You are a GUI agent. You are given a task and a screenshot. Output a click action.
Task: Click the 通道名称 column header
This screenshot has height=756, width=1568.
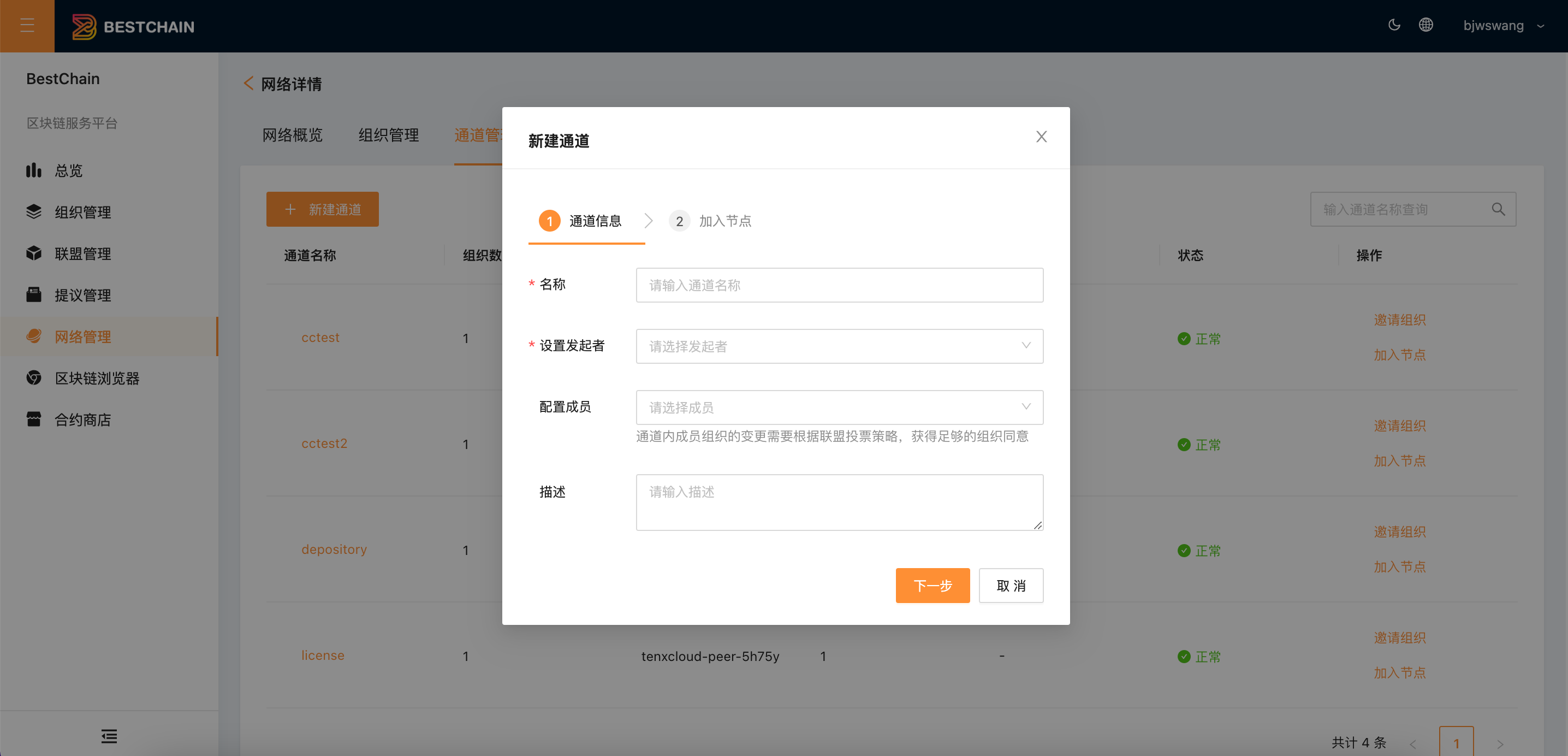[310, 255]
